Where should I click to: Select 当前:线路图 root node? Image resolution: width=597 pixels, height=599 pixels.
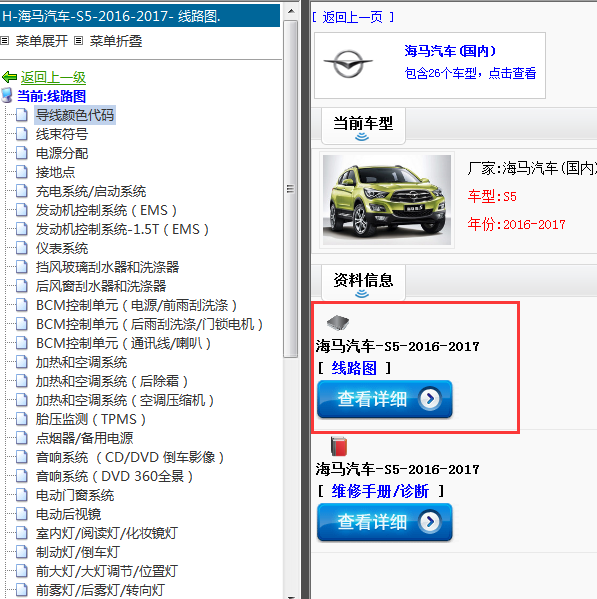52,96
